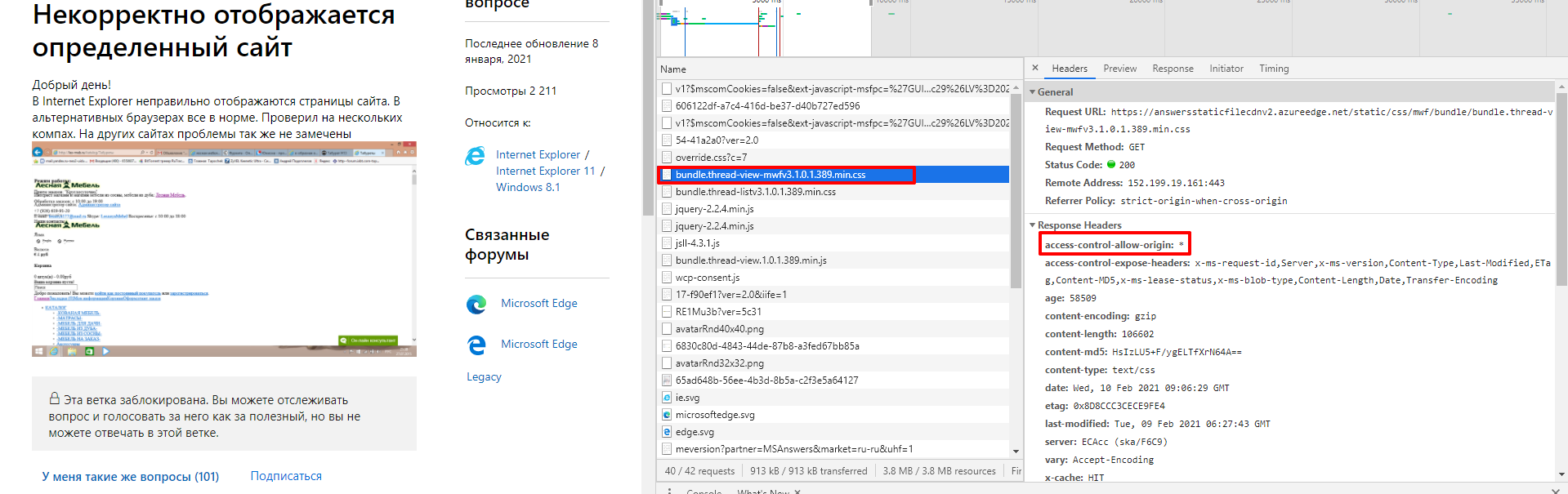Image resolution: width=1568 pixels, height=494 pixels.
Task: Click У меня такие же вопросы button
Action: pyautogui.click(x=131, y=477)
